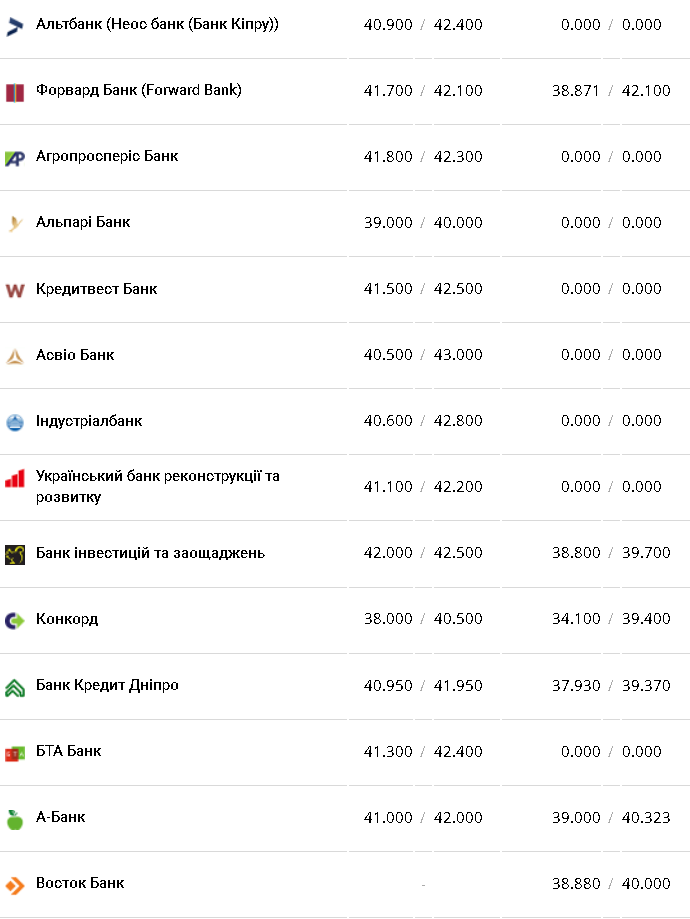Viewport: 690px width, 919px height.
Task: Click the Асвіо Банк triangle logo
Action: pyautogui.click(x=15, y=356)
